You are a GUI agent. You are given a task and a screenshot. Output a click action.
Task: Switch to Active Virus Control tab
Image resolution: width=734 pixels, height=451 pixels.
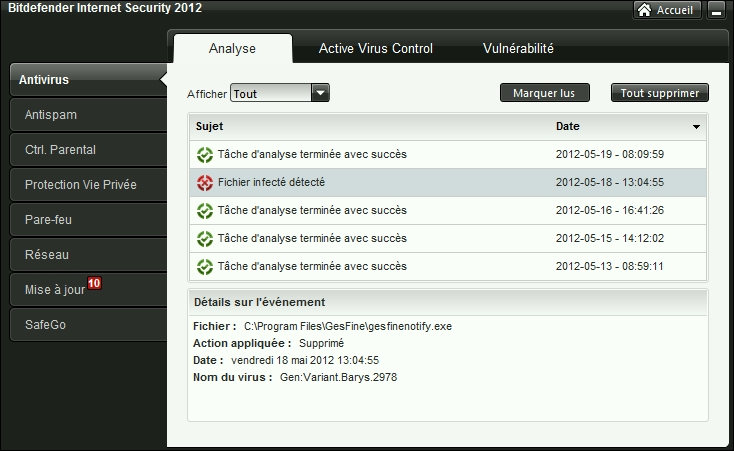click(x=375, y=48)
